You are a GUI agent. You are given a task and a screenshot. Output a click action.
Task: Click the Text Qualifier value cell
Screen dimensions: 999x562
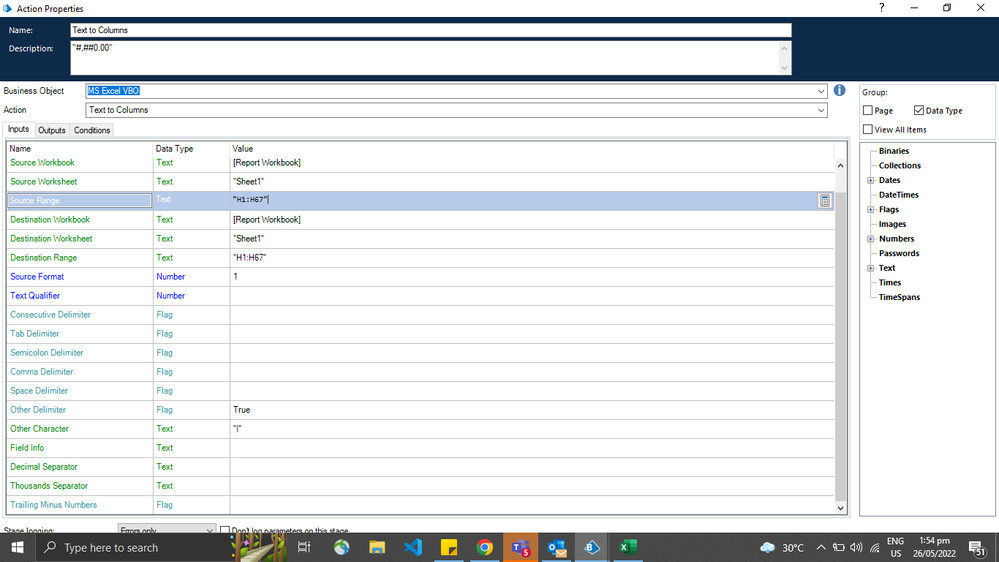coord(531,296)
